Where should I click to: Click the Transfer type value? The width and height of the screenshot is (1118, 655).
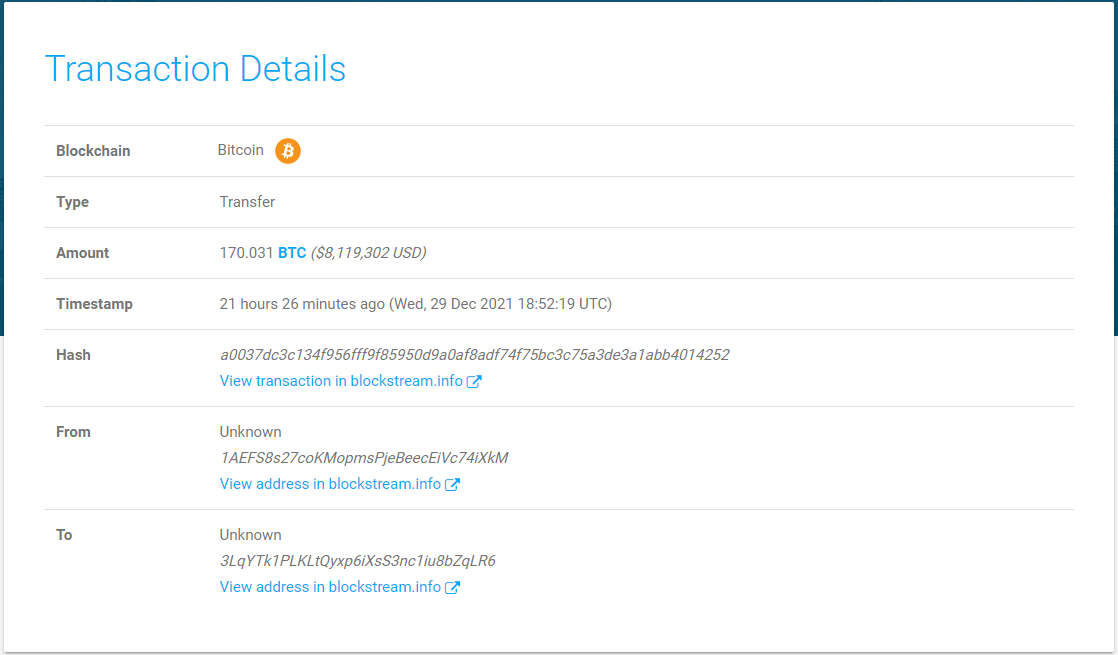[247, 202]
